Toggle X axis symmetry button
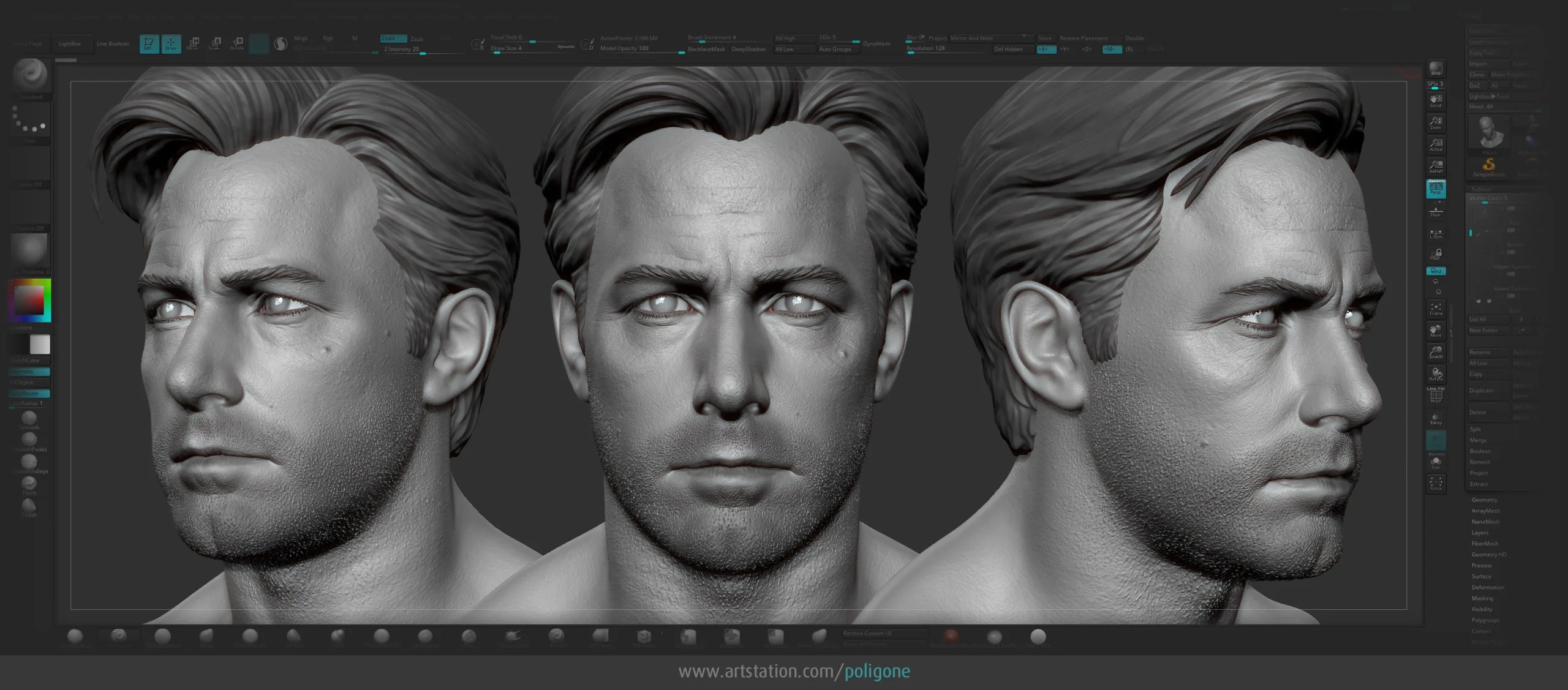 click(x=1046, y=49)
